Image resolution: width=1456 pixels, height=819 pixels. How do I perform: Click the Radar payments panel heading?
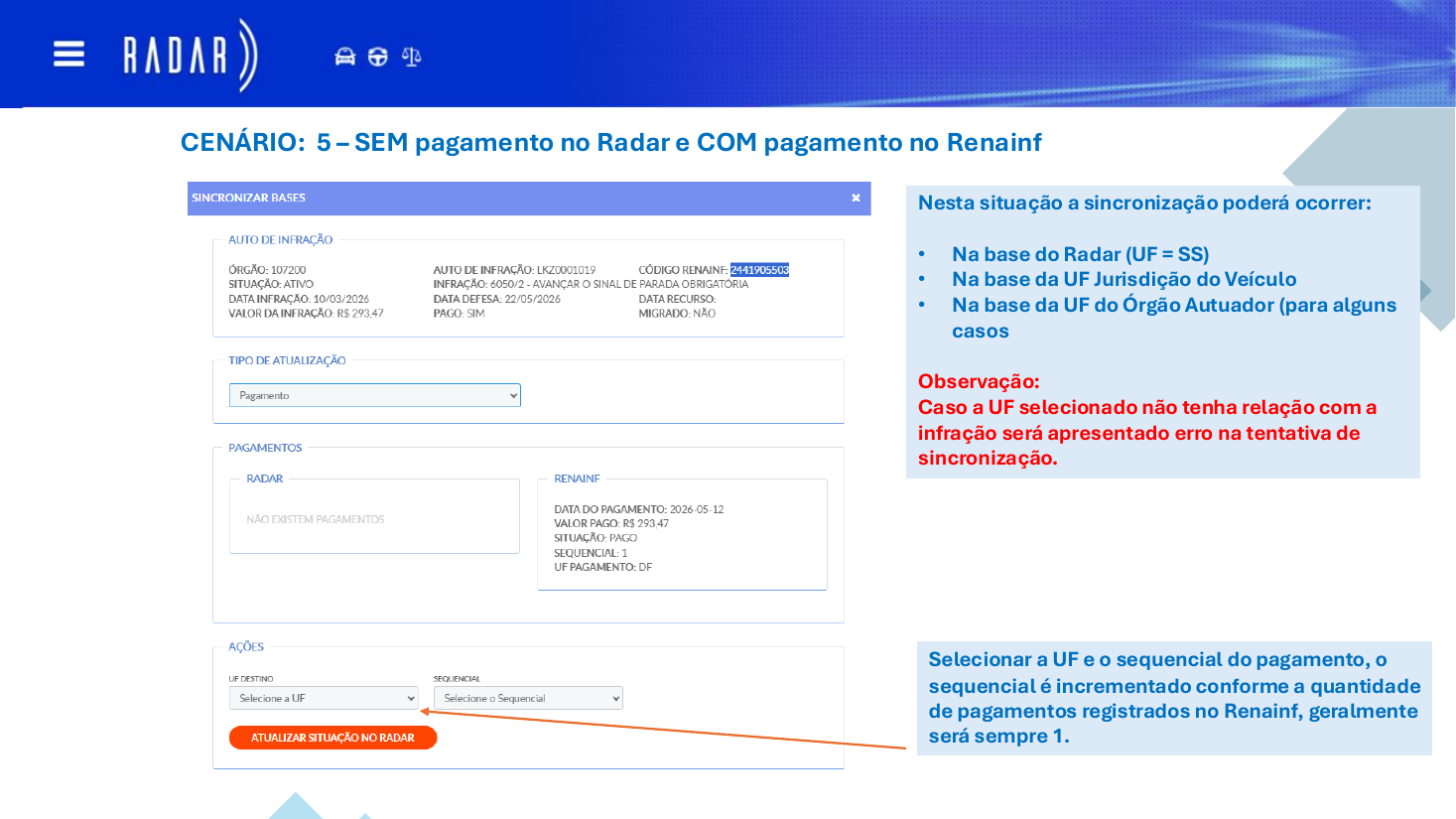tap(264, 478)
